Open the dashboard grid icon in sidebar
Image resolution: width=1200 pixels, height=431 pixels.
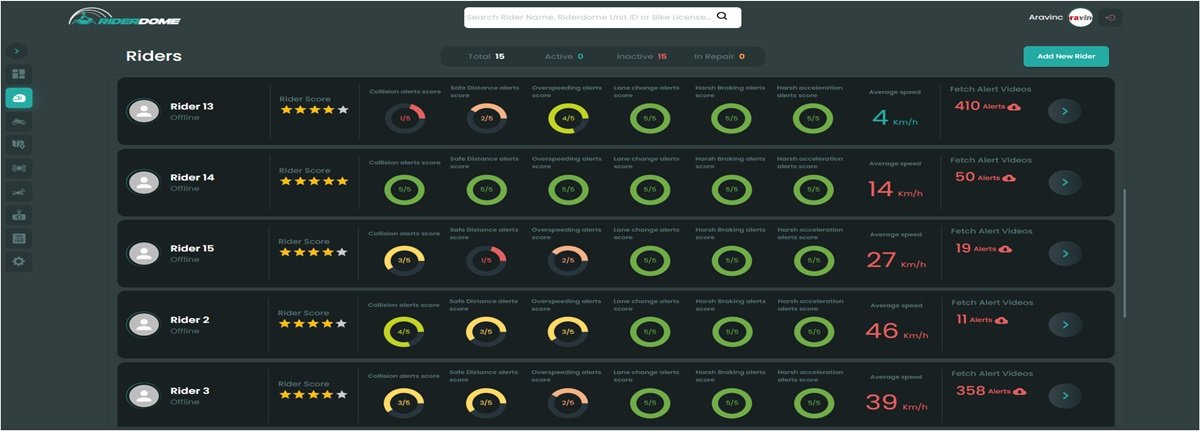[19, 74]
